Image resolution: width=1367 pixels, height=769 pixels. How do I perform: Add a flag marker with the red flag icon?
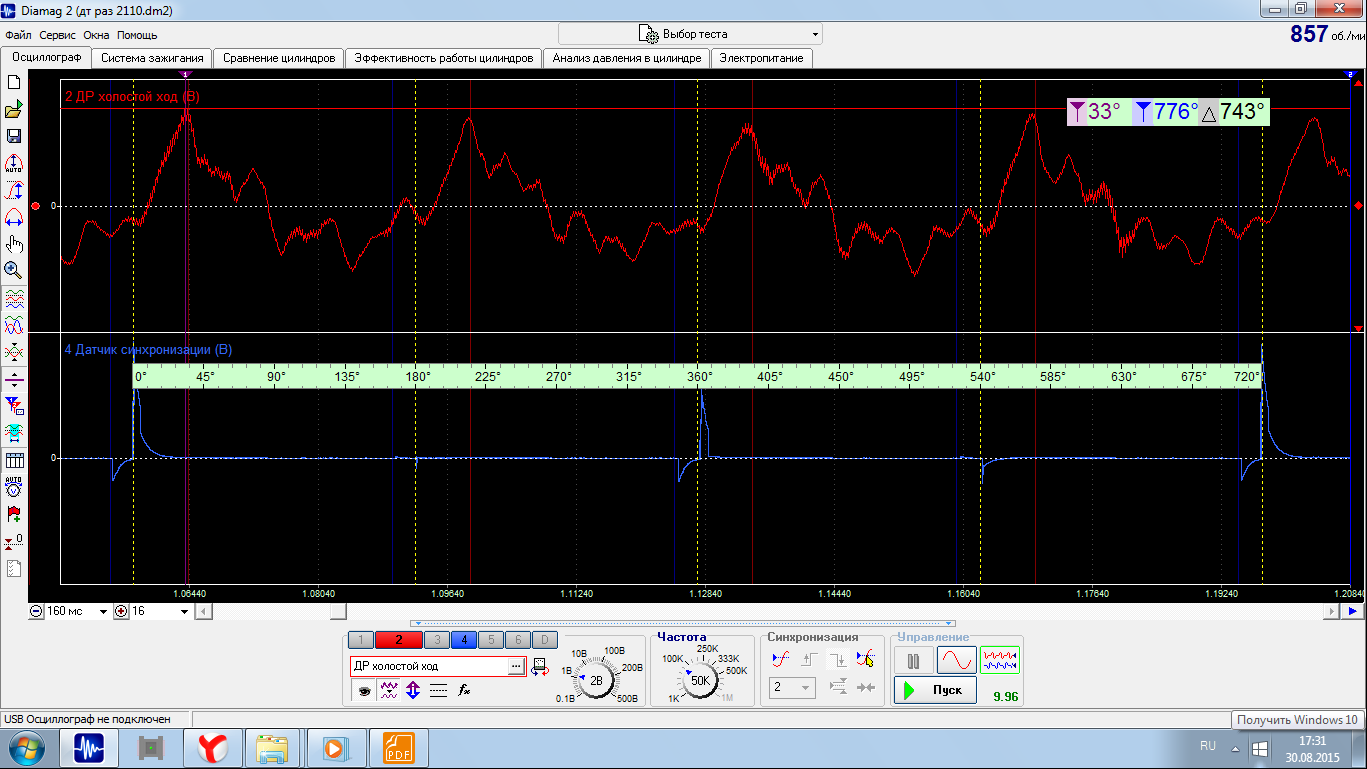tap(14, 514)
